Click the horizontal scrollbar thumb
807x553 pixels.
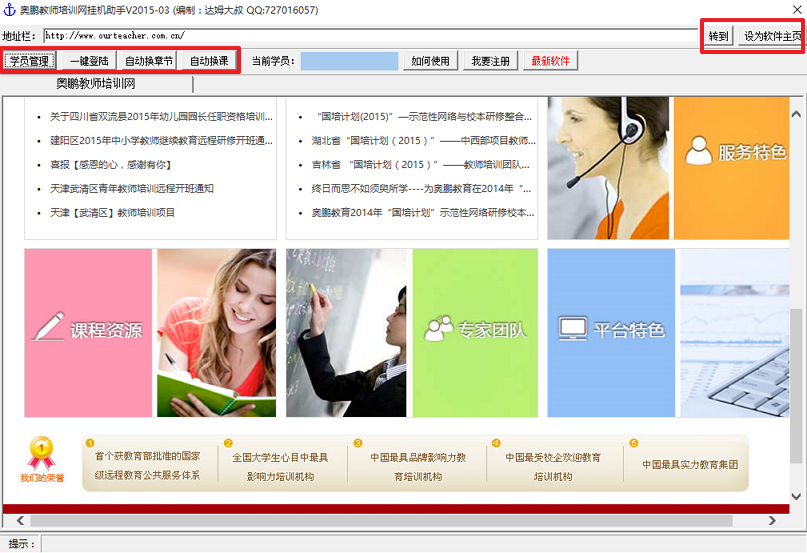pos(381,521)
